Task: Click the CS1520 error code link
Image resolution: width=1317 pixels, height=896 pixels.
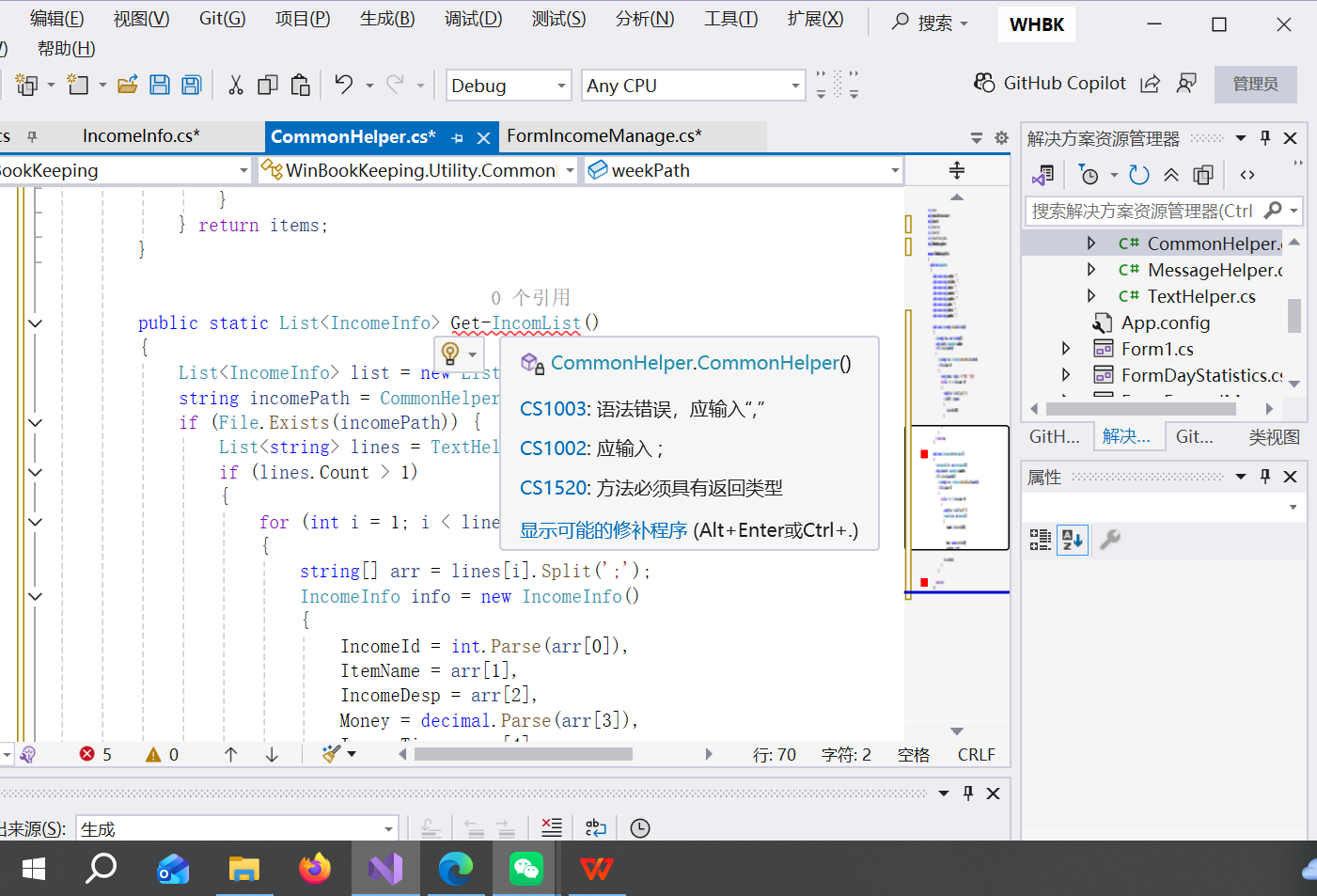Action: [553, 488]
